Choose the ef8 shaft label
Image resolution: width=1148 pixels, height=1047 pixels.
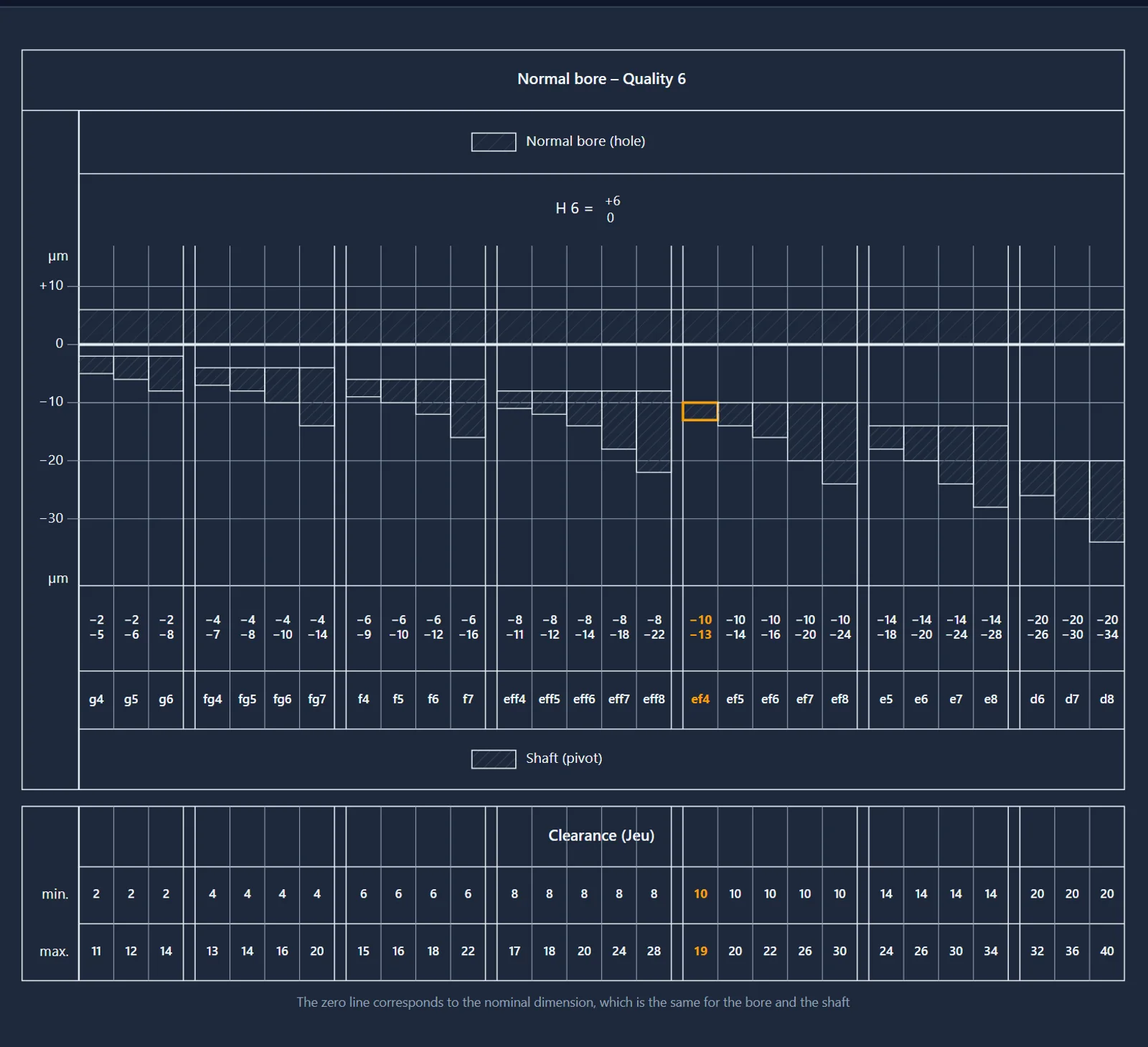(x=839, y=699)
